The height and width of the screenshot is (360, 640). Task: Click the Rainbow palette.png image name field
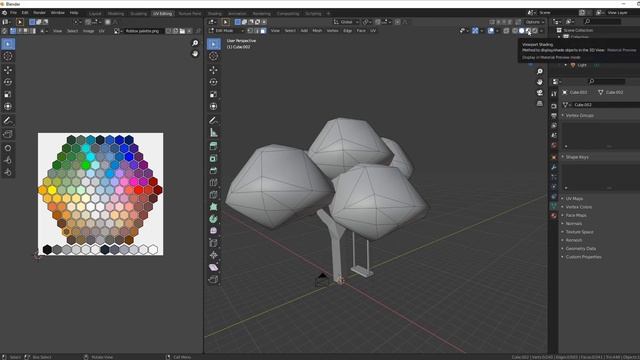click(x=143, y=31)
